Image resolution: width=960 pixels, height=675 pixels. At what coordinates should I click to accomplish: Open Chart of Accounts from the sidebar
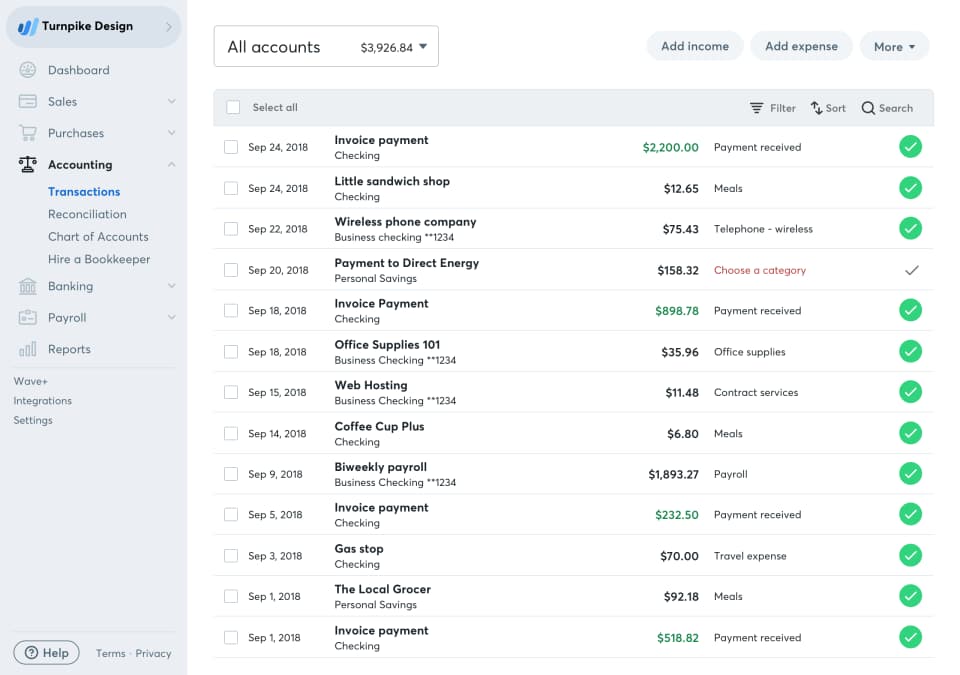click(x=97, y=236)
